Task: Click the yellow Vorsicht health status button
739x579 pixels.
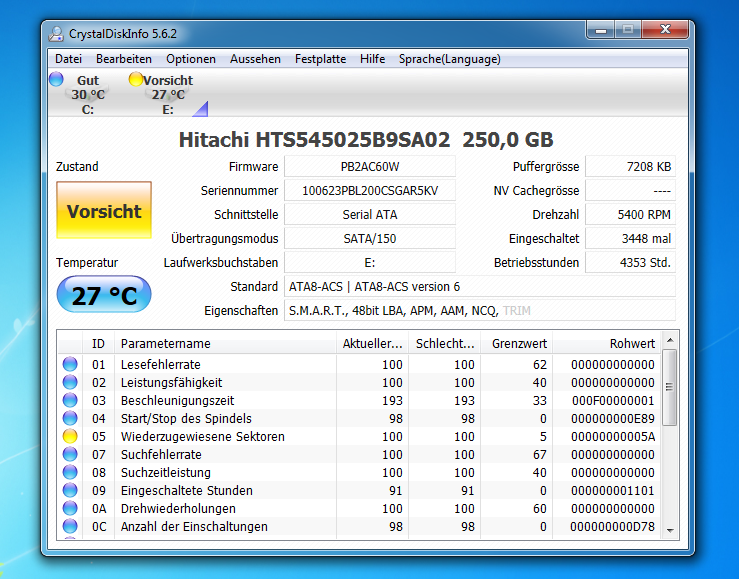Action: [104, 210]
